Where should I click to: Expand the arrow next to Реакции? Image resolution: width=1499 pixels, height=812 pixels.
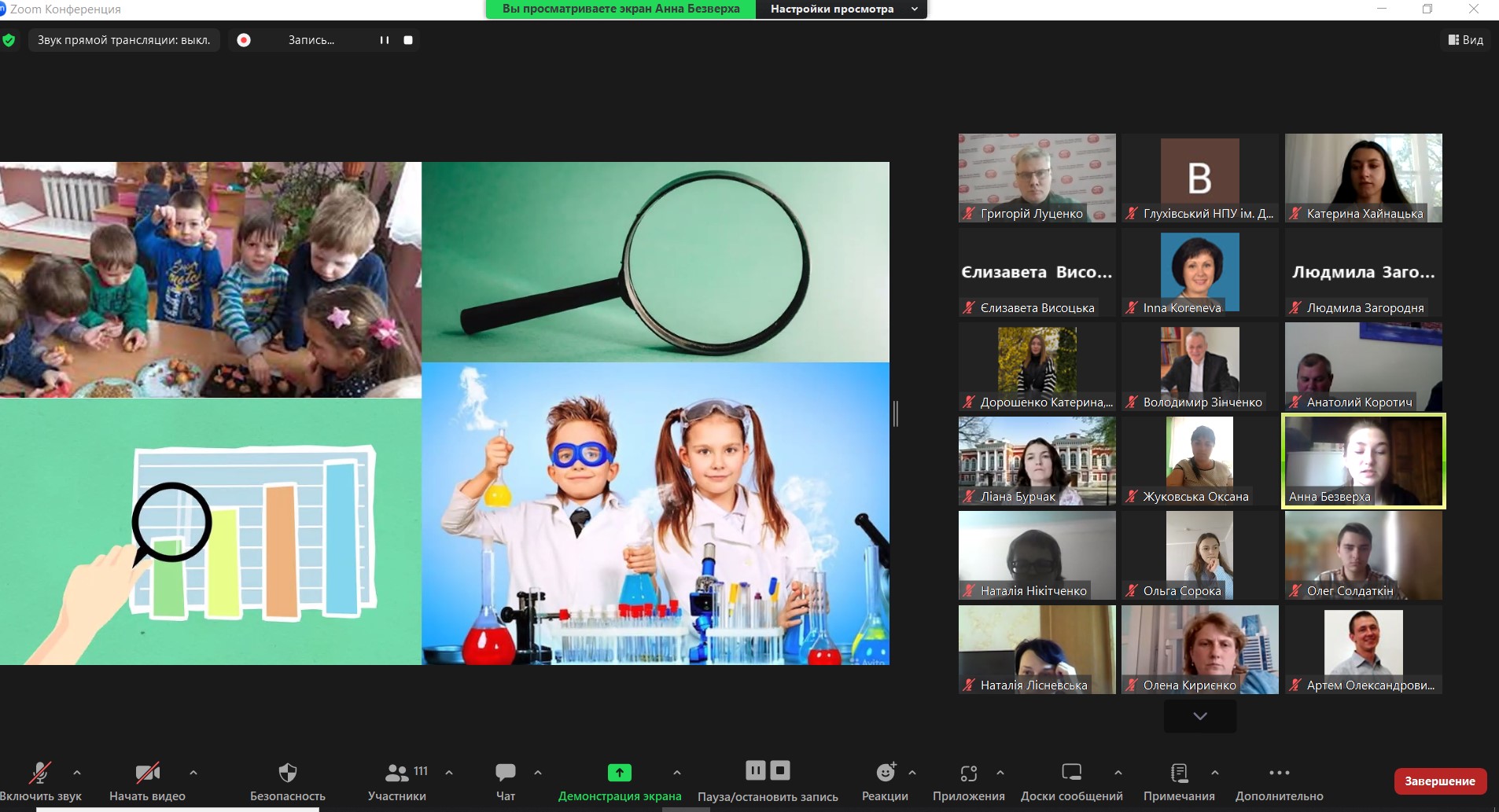(912, 773)
